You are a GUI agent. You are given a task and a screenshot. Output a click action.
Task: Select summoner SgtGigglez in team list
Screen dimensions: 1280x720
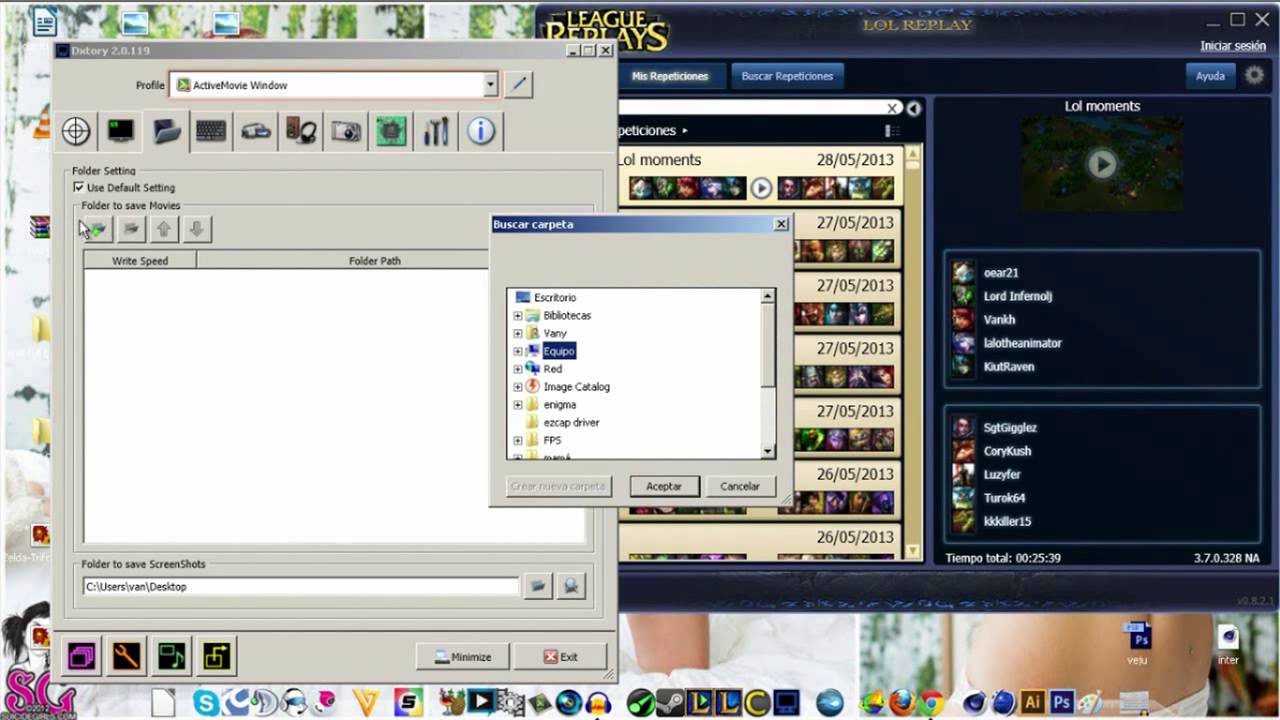(x=1010, y=427)
